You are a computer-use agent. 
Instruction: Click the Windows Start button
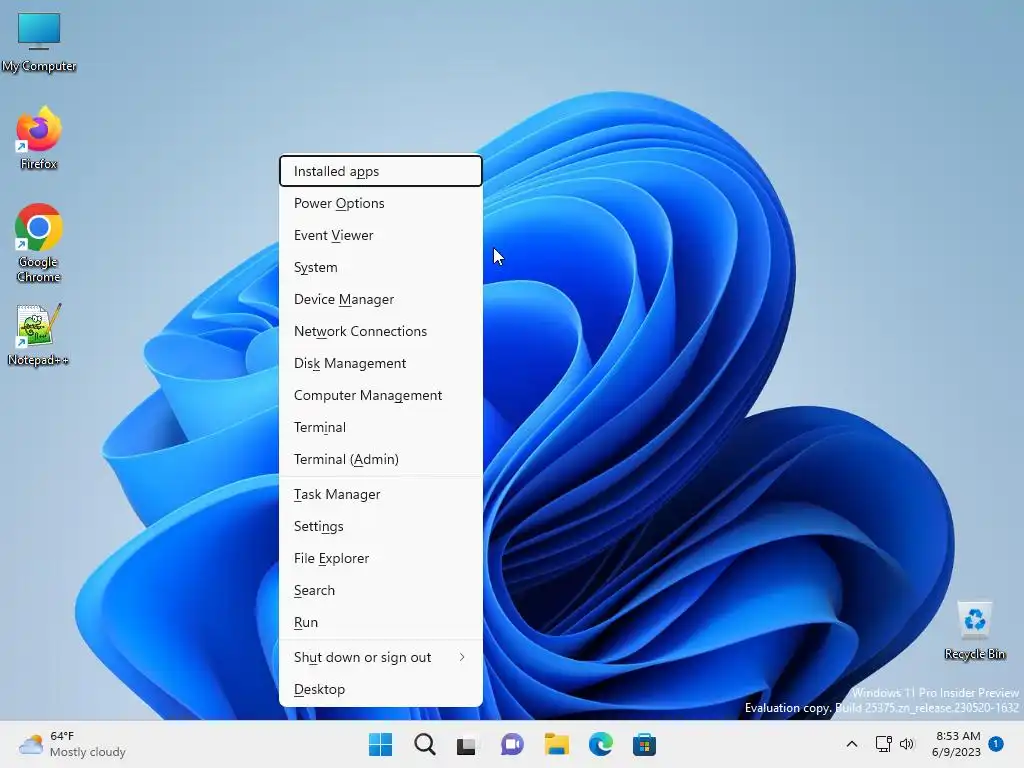(381, 744)
